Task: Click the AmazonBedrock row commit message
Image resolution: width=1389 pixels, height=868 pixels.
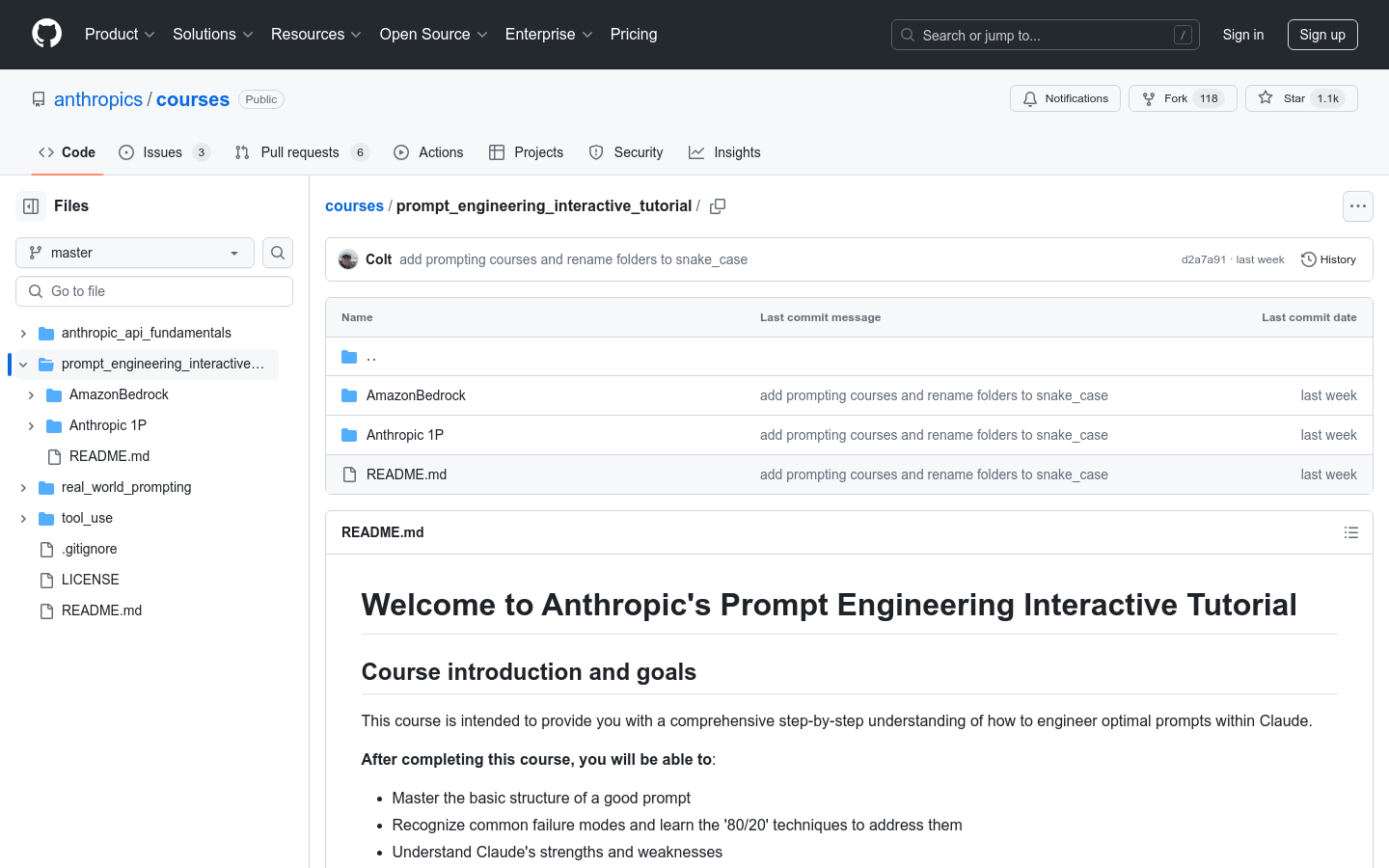Action: [x=934, y=395]
